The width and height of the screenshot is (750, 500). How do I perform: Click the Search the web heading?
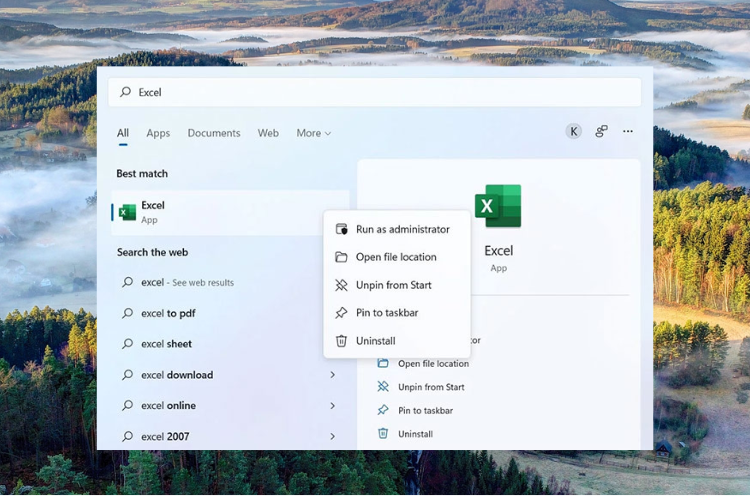[x=153, y=252]
